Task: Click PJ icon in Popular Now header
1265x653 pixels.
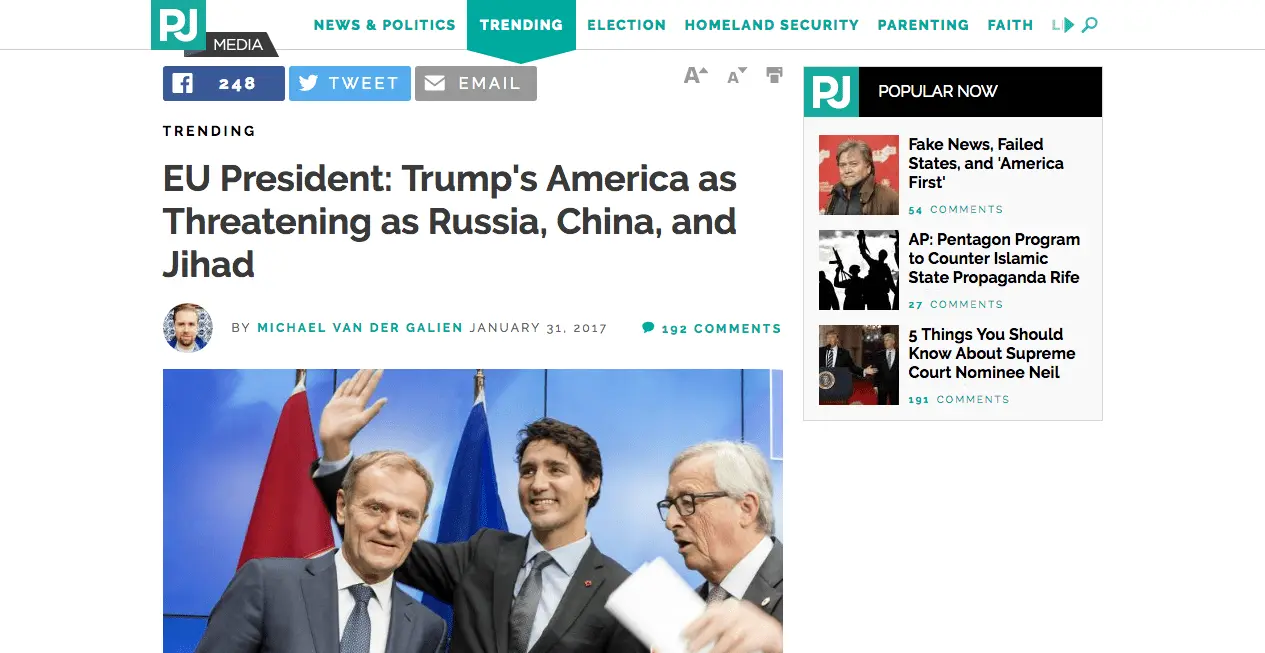Action: [x=831, y=92]
